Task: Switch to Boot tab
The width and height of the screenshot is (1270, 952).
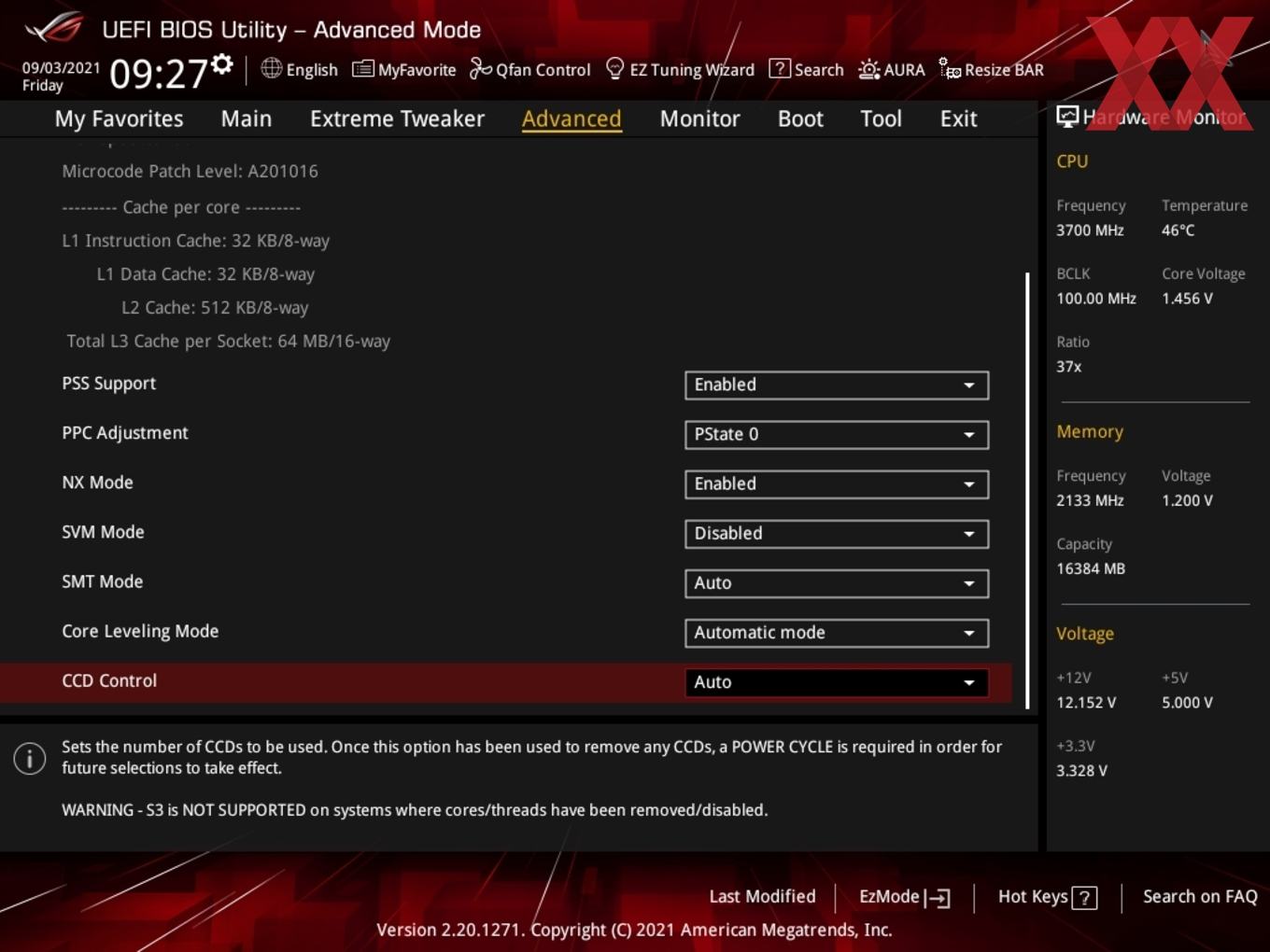Action: coord(800,119)
